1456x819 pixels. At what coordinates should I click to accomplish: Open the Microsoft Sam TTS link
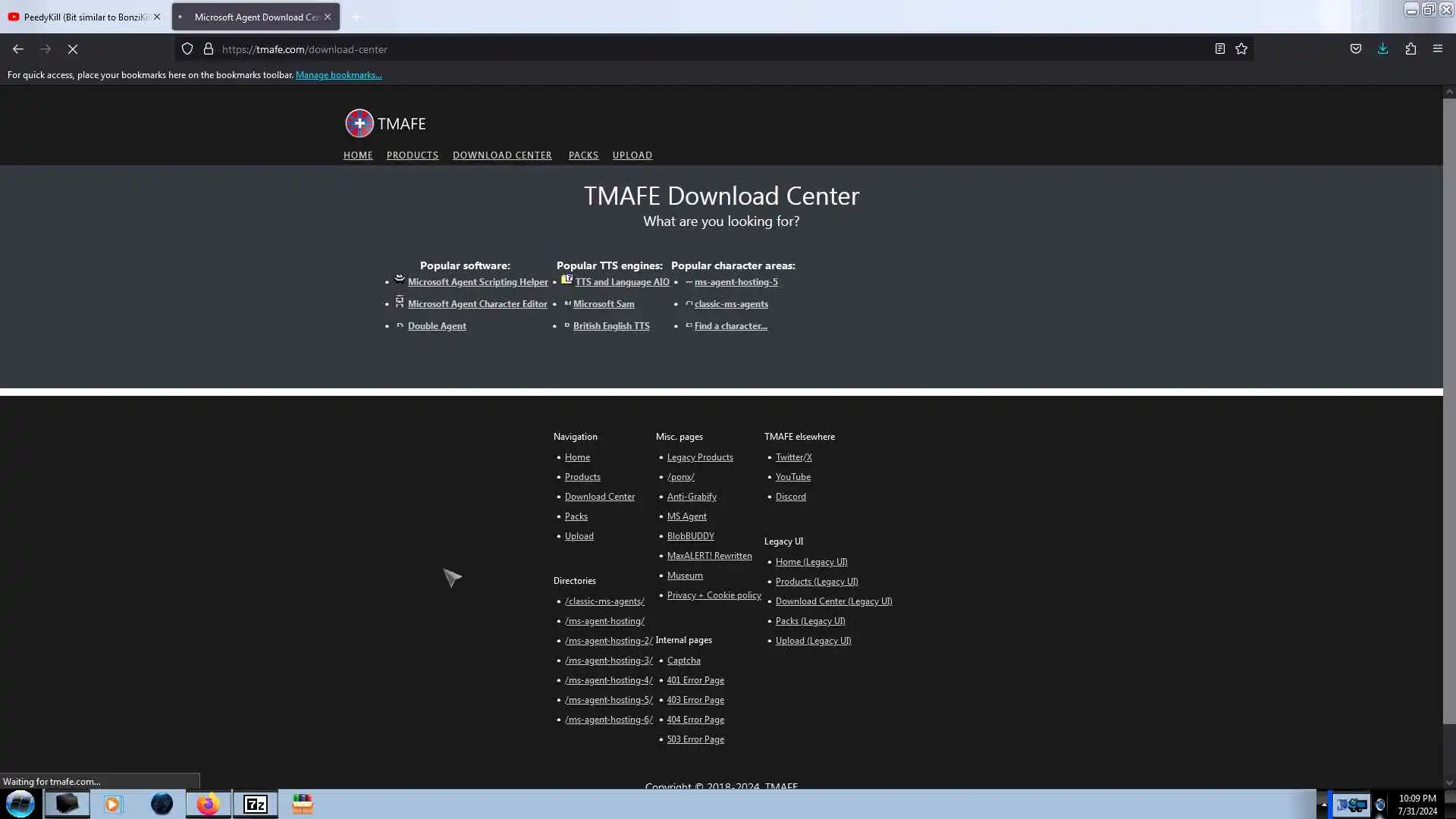click(604, 304)
